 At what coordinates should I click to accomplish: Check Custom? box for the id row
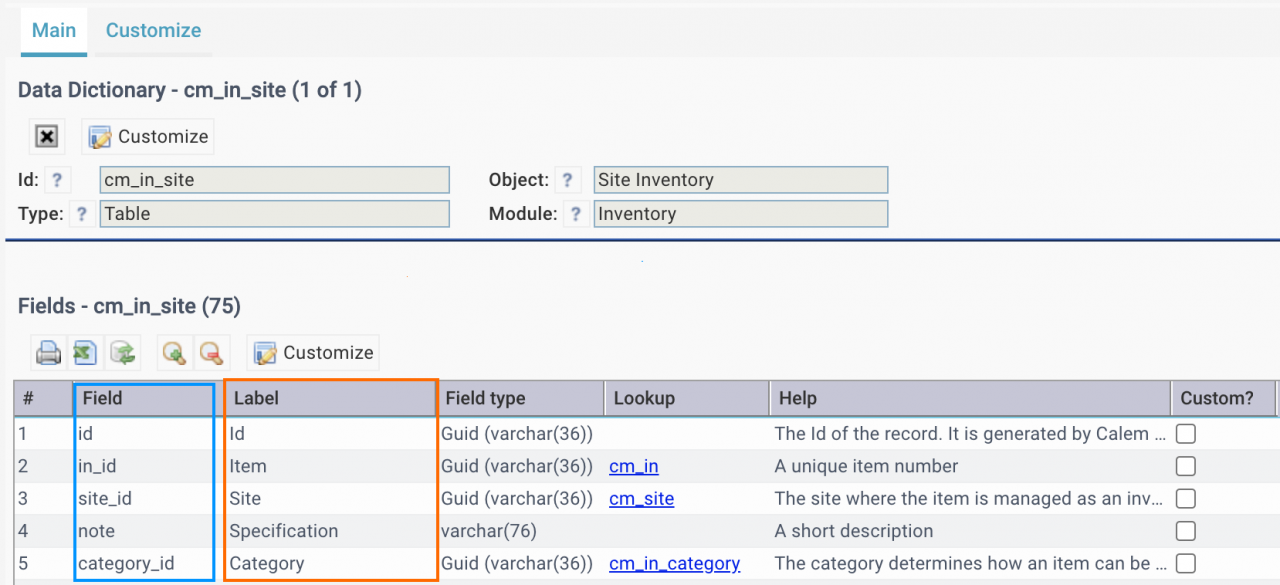click(1186, 434)
